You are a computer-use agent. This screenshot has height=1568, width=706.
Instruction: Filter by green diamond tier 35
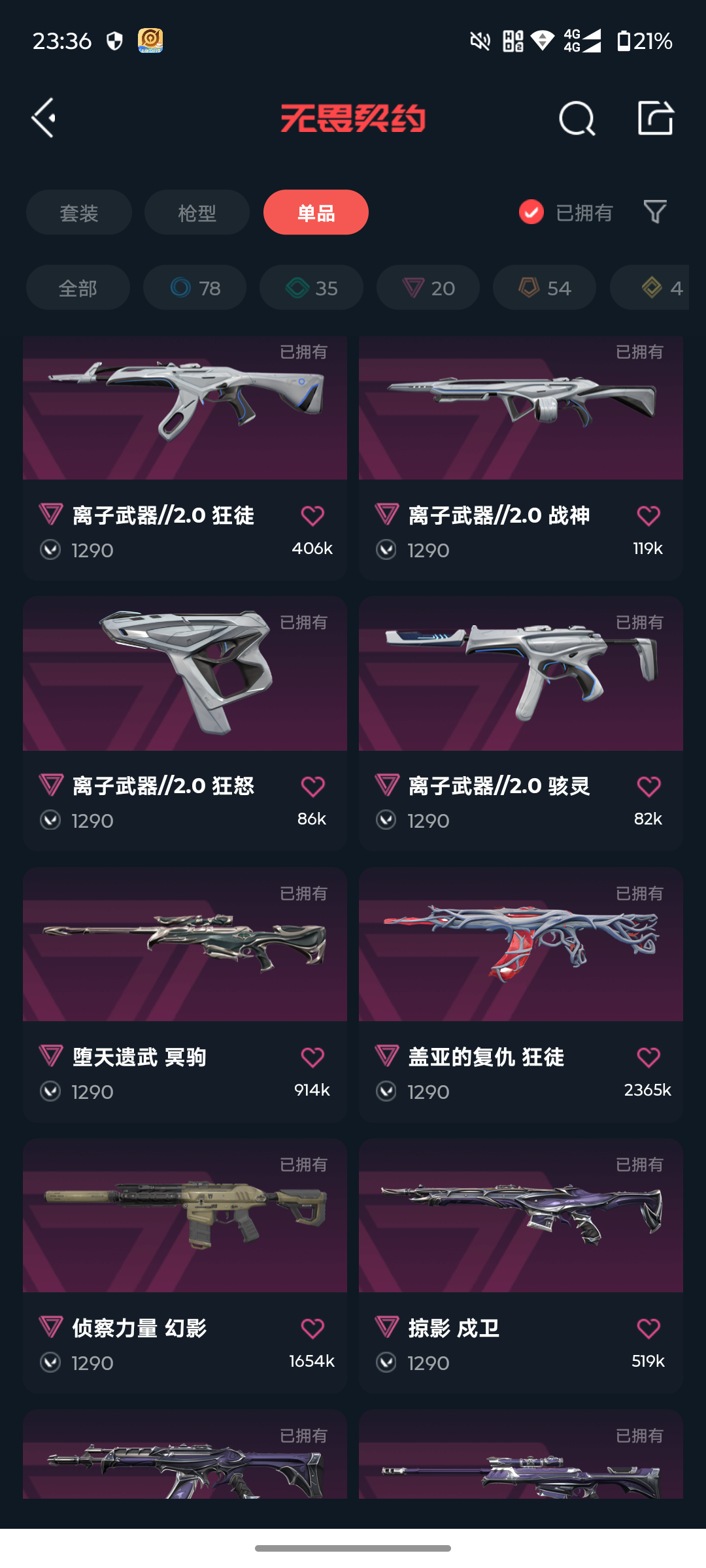(x=311, y=287)
